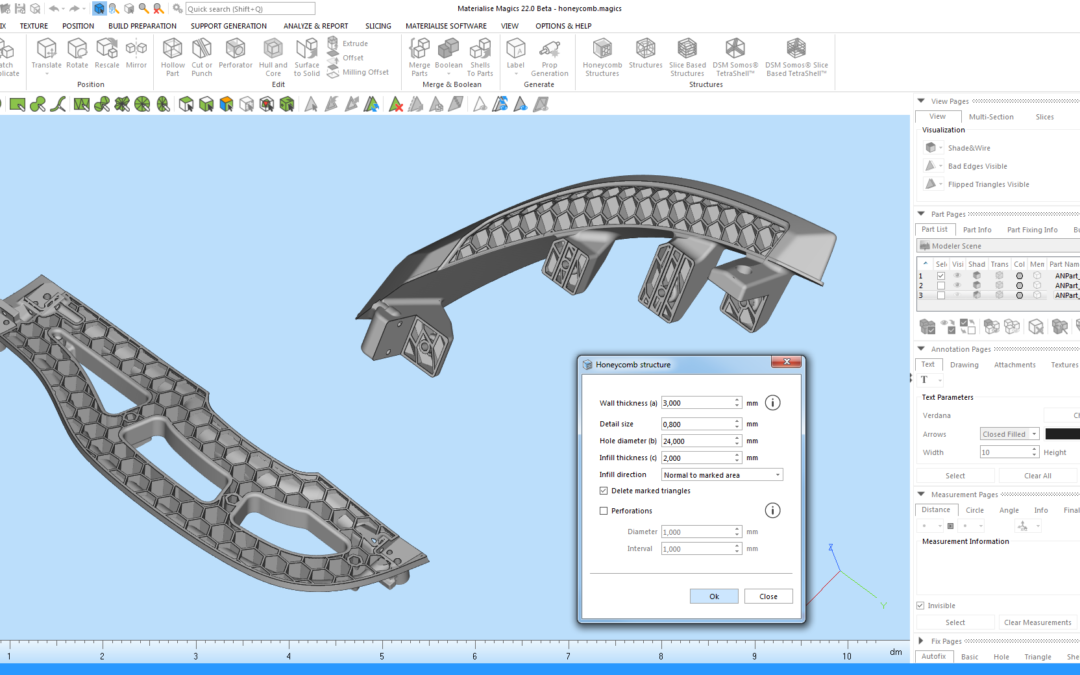The width and height of the screenshot is (1080, 675).
Task: Open the Cut or Punch tool
Action: click(202, 57)
